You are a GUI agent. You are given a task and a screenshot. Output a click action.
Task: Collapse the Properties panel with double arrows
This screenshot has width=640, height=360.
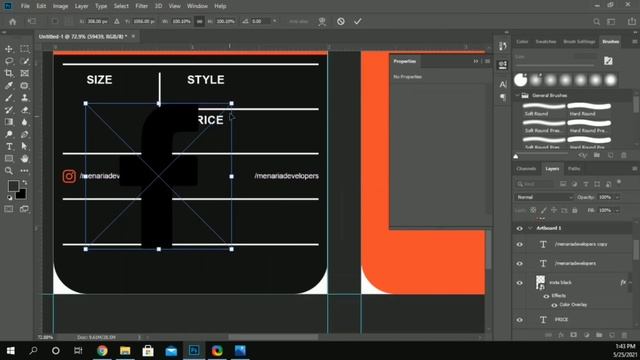476,61
